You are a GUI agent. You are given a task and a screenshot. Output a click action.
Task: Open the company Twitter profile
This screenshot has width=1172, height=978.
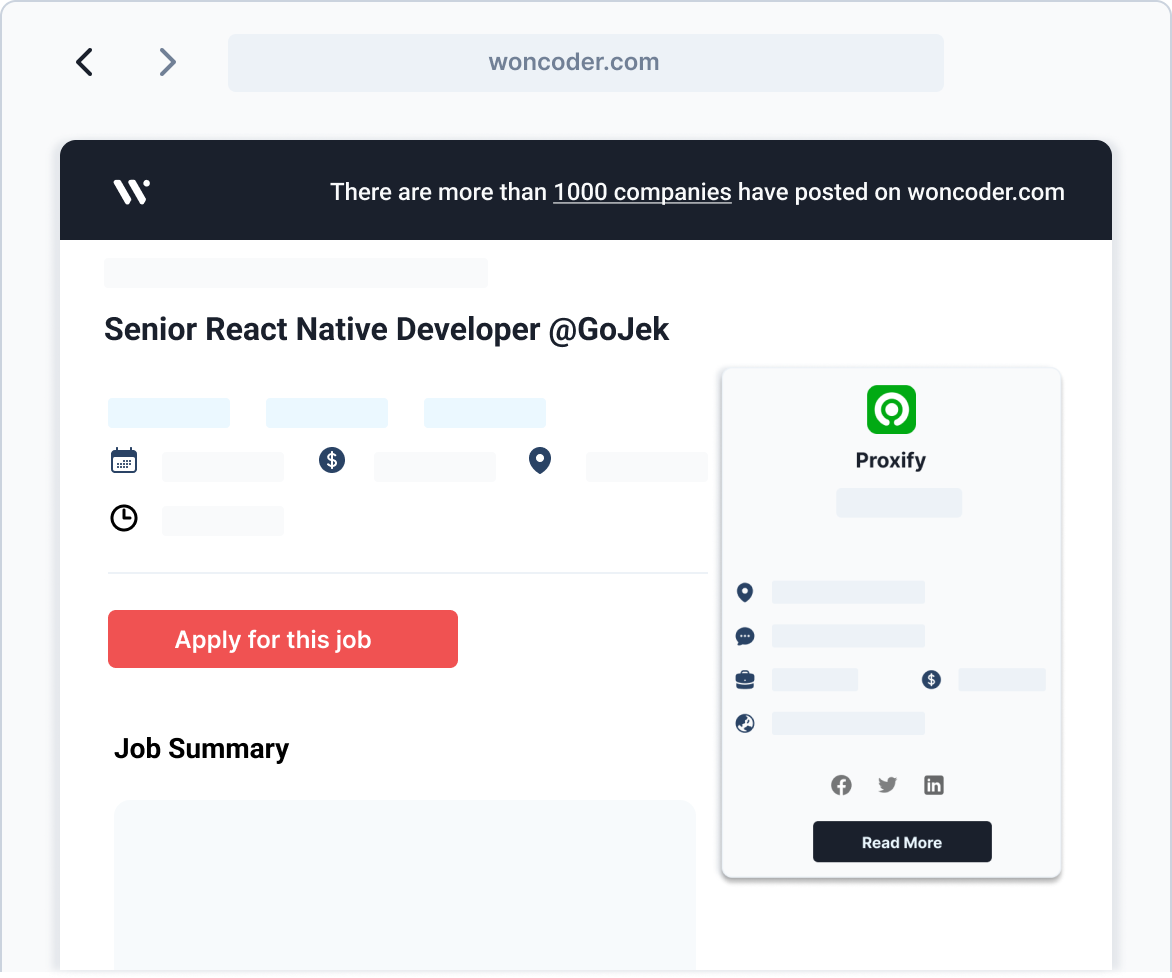point(887,785)
